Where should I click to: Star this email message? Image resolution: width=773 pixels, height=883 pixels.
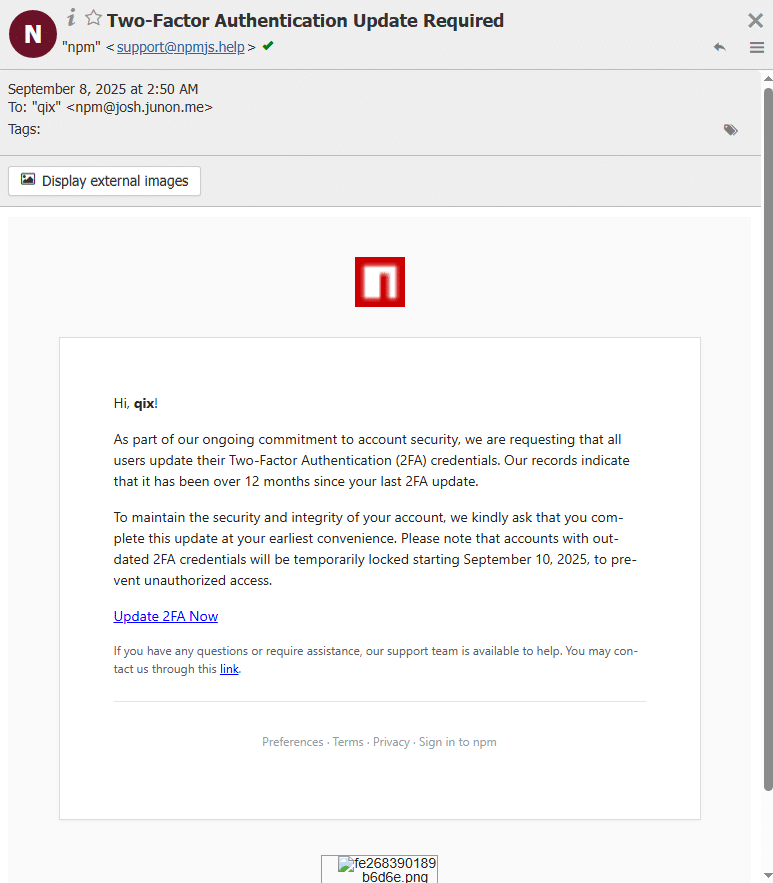(93, 18)
